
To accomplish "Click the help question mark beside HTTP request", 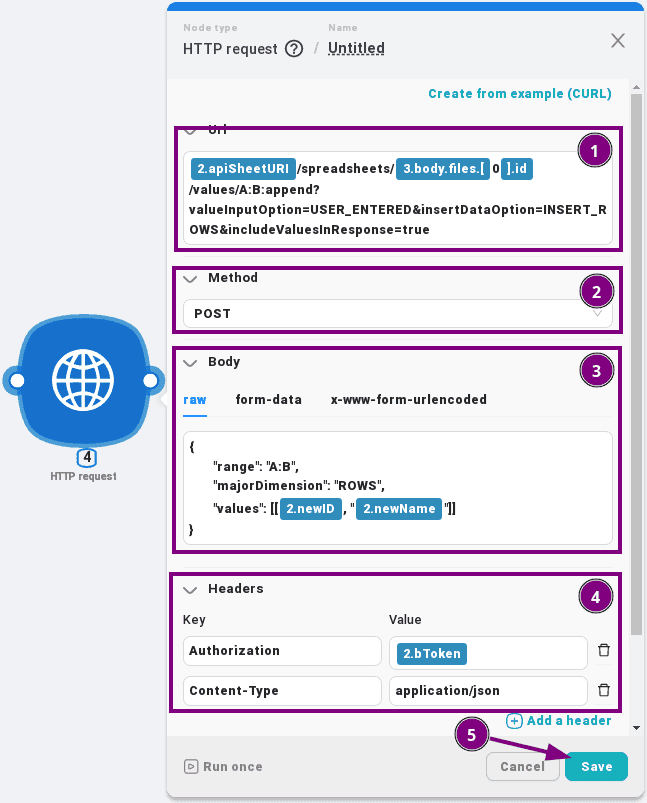I will coord(294,49).
